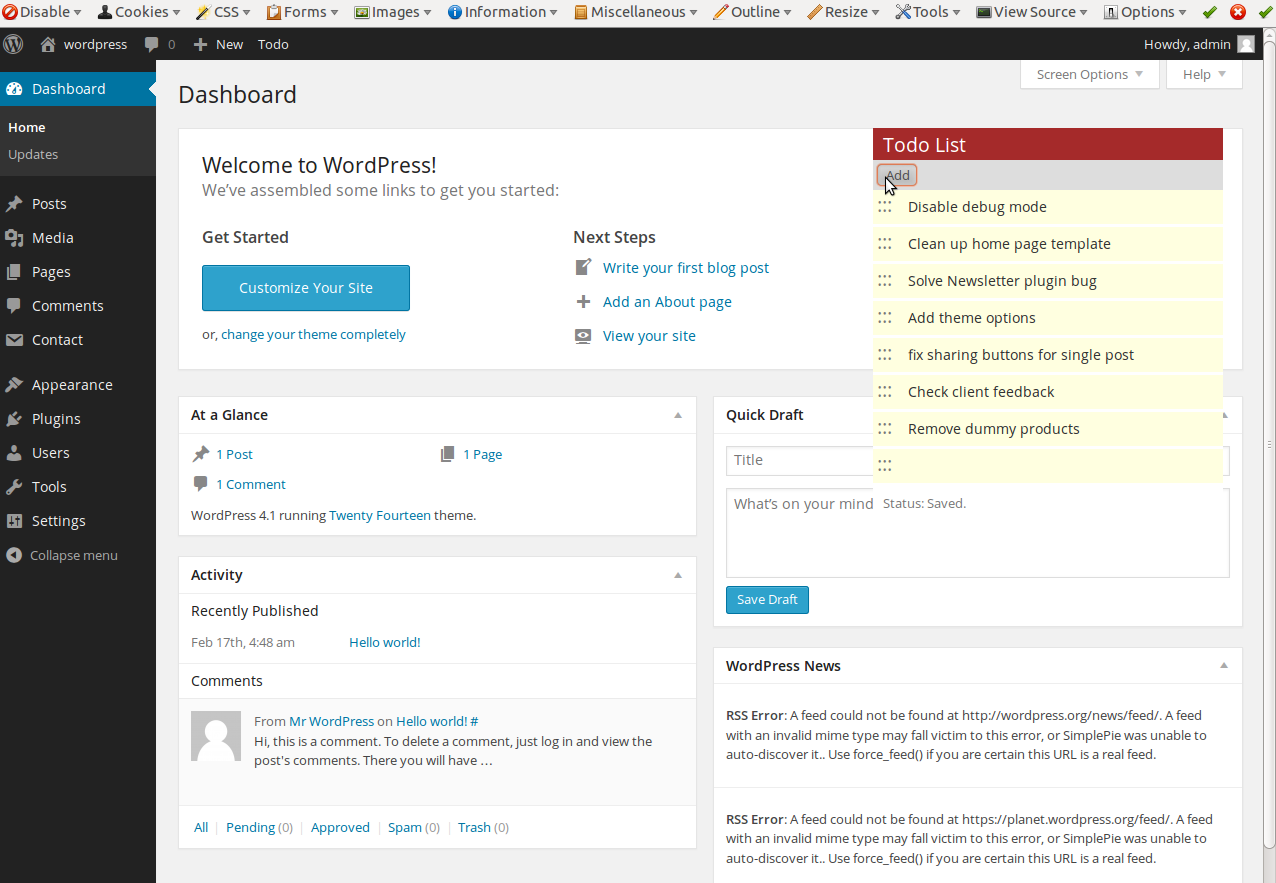Open the Outline dropdown in developer toolbar
Screen dimensions: 1276x883
point(752,12)
